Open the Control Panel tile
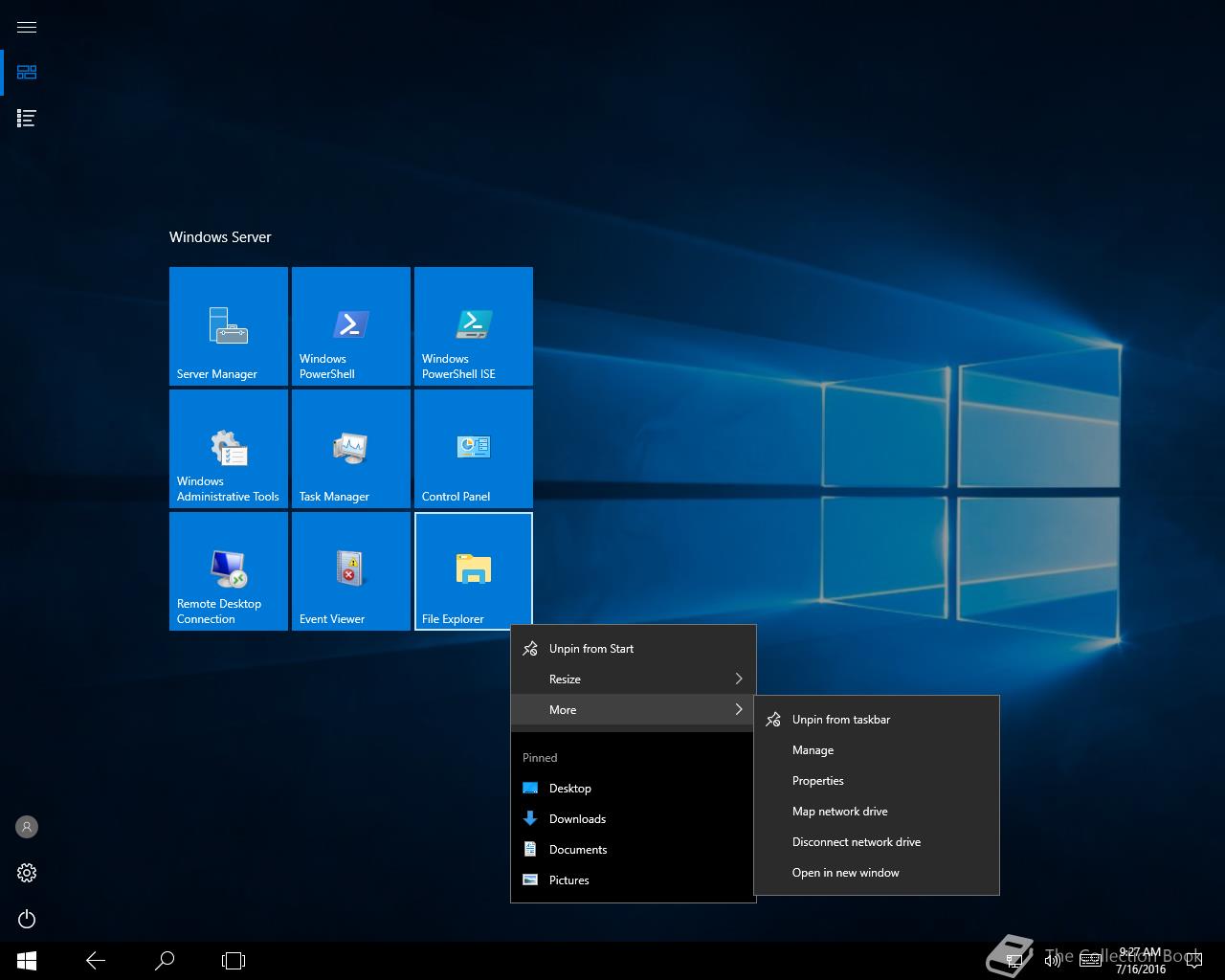Viewport: 1225px width, 980px height. click(x=474, y=449)
